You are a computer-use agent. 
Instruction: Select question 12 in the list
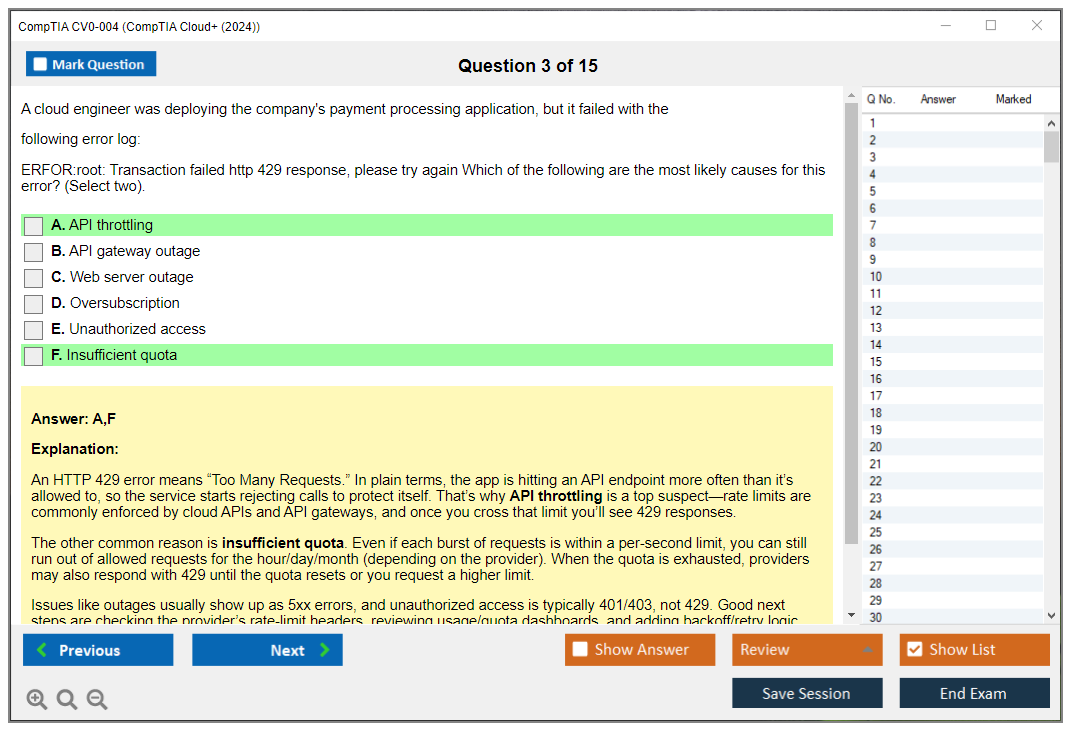[x=876, y=311]
